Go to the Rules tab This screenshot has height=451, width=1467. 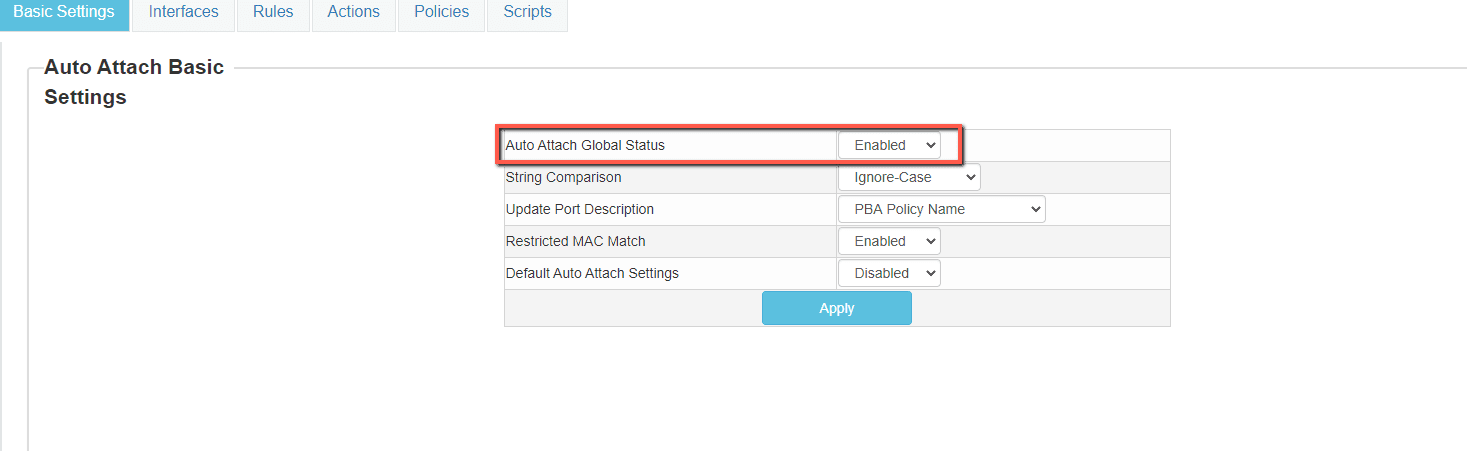click(273, 13)
